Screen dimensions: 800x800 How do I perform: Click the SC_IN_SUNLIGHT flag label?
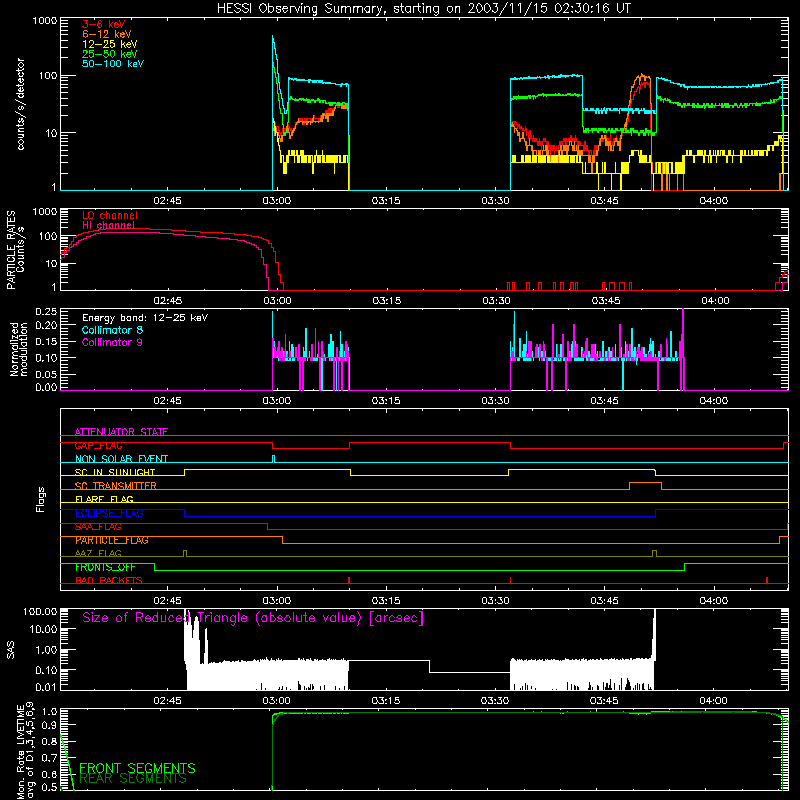point(115,472)
